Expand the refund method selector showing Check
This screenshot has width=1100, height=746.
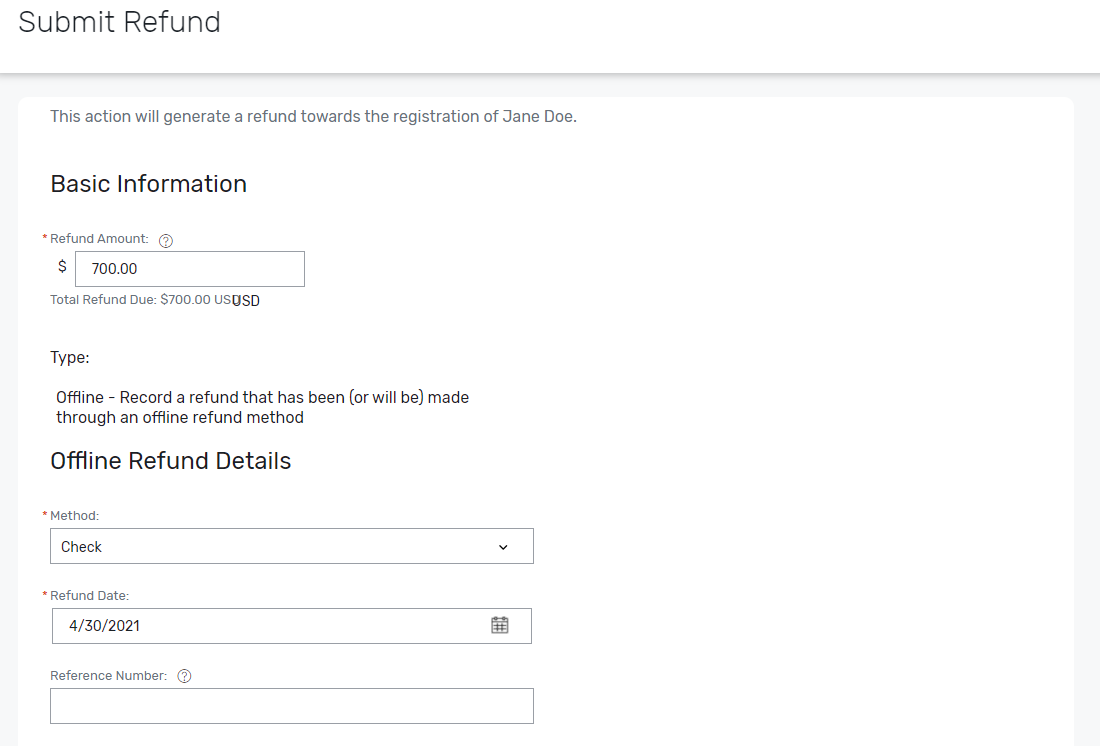(x=292, y=546)
